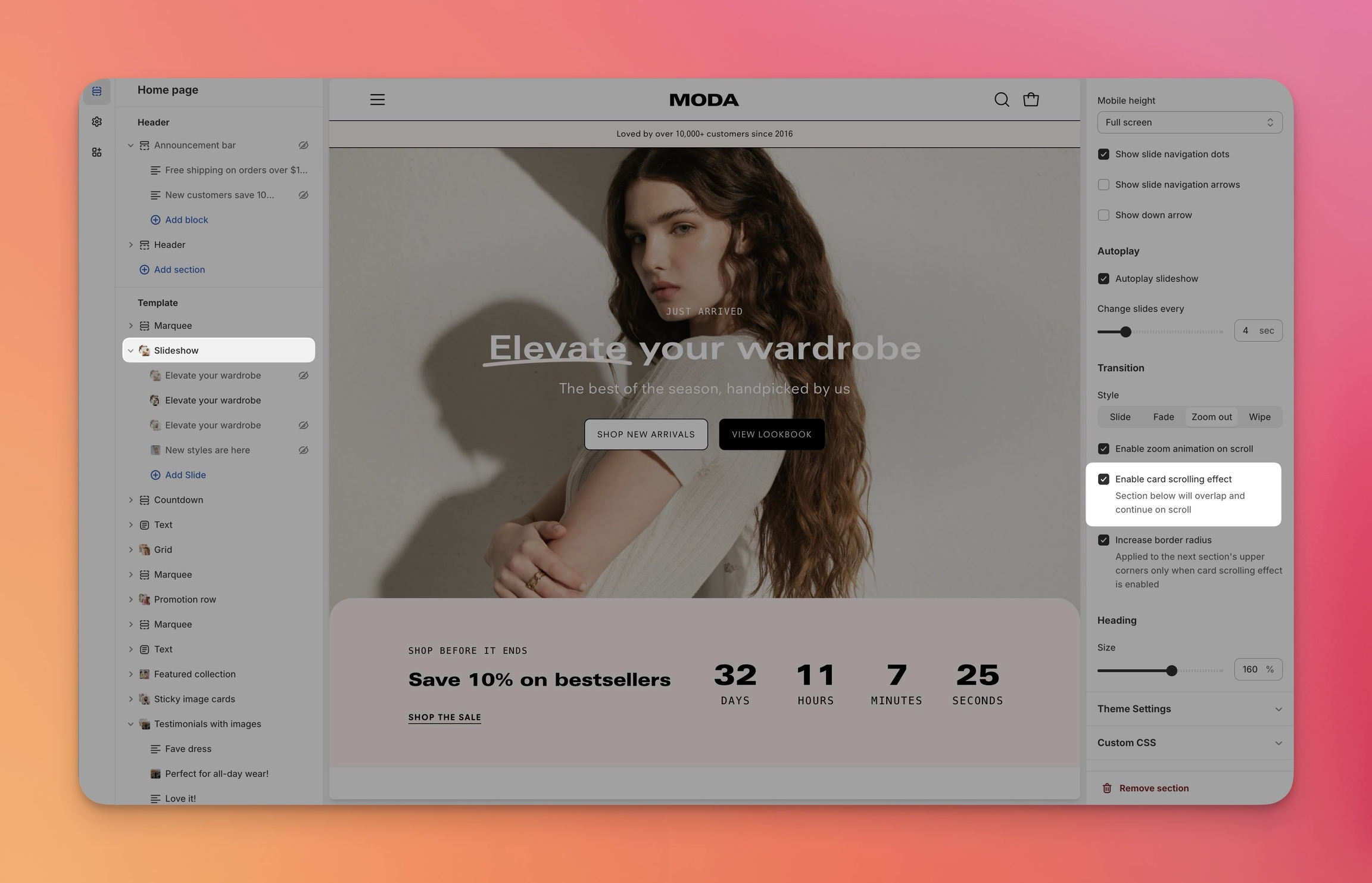Image resolution: width=1372 pixels, height=883 pixels.
Task: Click the trash icon beside Remove section
Action: (1107, 788)
